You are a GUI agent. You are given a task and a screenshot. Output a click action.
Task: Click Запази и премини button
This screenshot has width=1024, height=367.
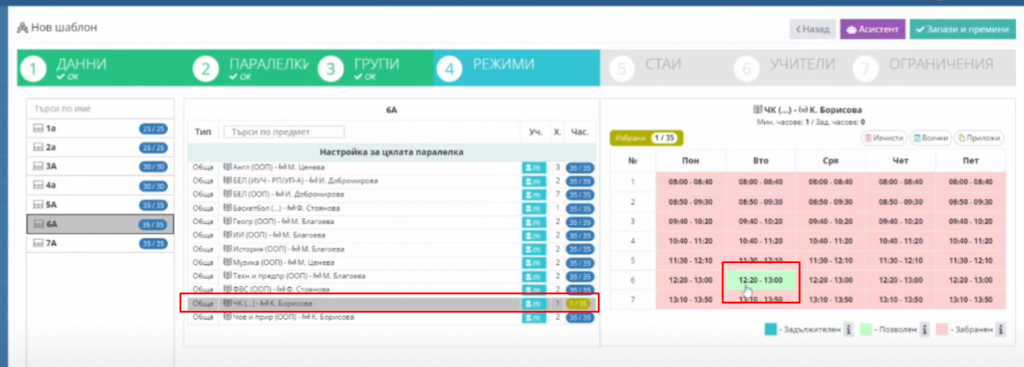963,29
